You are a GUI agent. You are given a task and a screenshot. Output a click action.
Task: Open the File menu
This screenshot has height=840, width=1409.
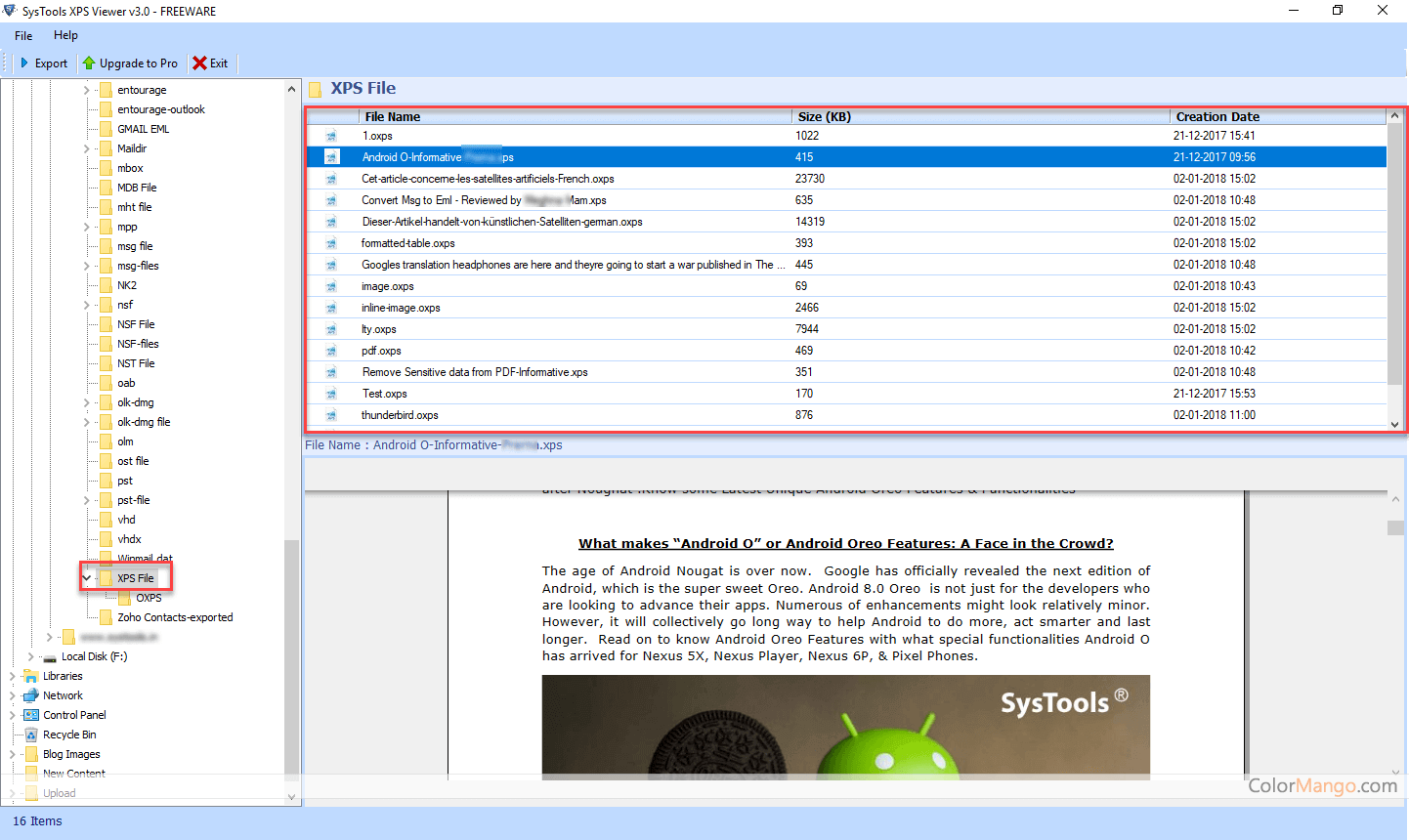(x=23, y=35)
